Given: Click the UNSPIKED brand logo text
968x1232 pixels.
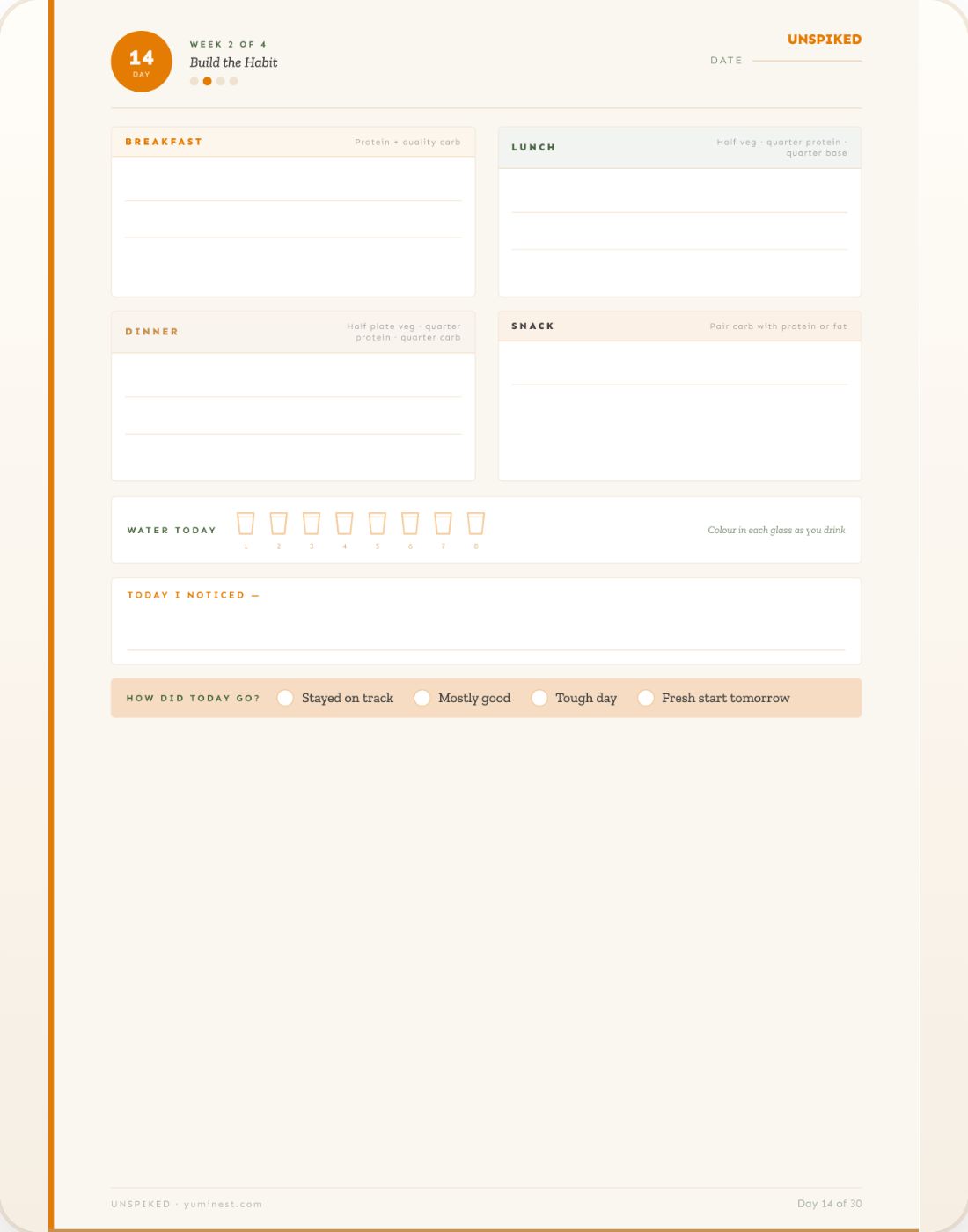Looking at the screenshot, I should 825,40.
